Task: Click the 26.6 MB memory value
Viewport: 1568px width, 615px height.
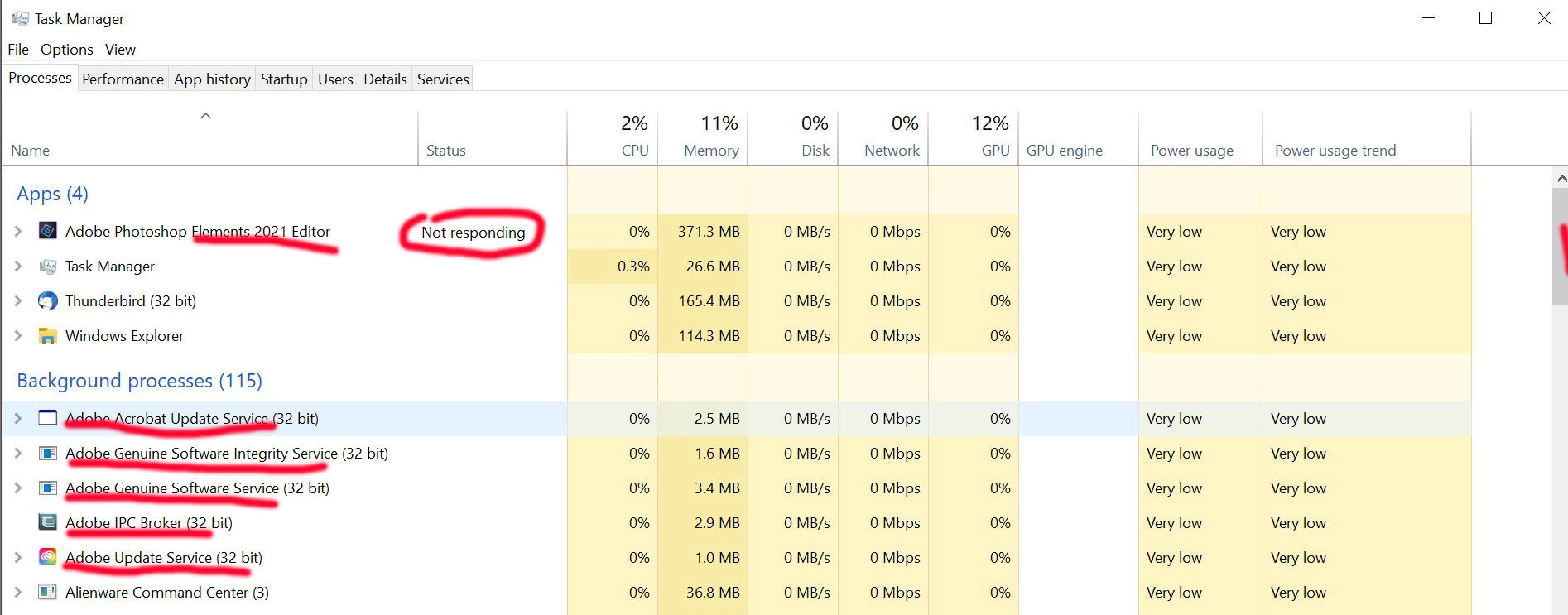Action: tap(713, 267)
